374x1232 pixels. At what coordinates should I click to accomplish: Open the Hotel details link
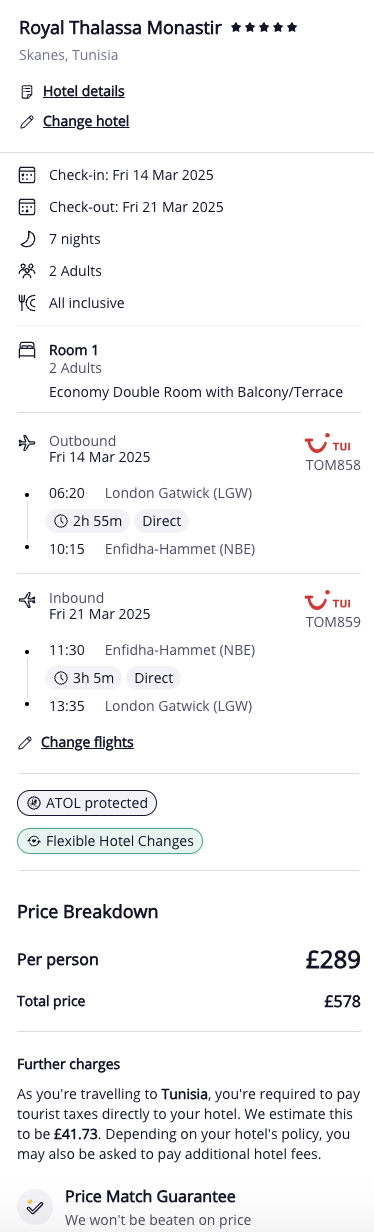[84, 91]
